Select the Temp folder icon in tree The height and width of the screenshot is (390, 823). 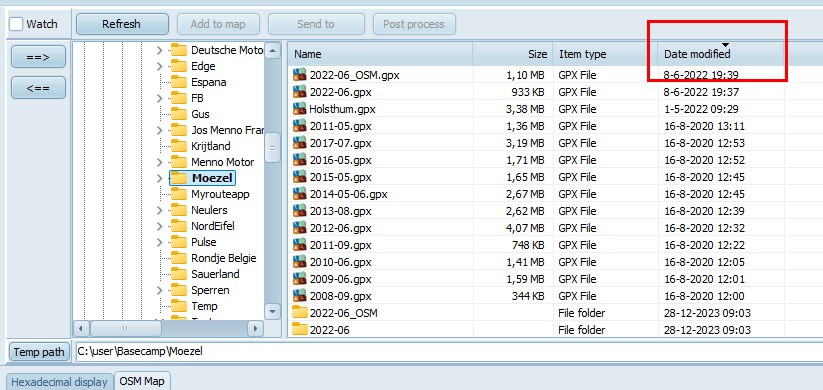pos(179,306)
